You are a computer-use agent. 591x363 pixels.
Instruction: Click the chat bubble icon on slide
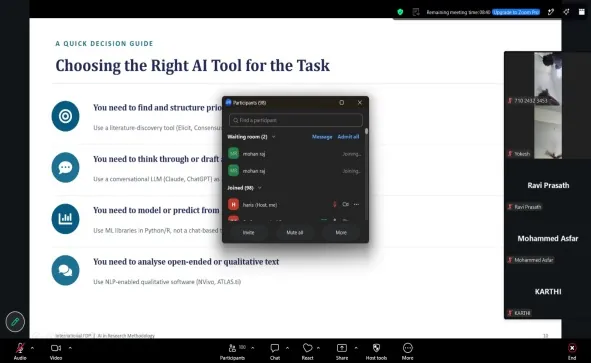coord(65,167)
